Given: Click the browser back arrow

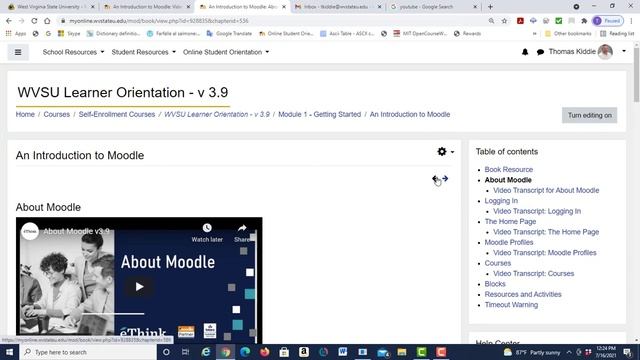Looking at the screenshot, I should point(9,21).
